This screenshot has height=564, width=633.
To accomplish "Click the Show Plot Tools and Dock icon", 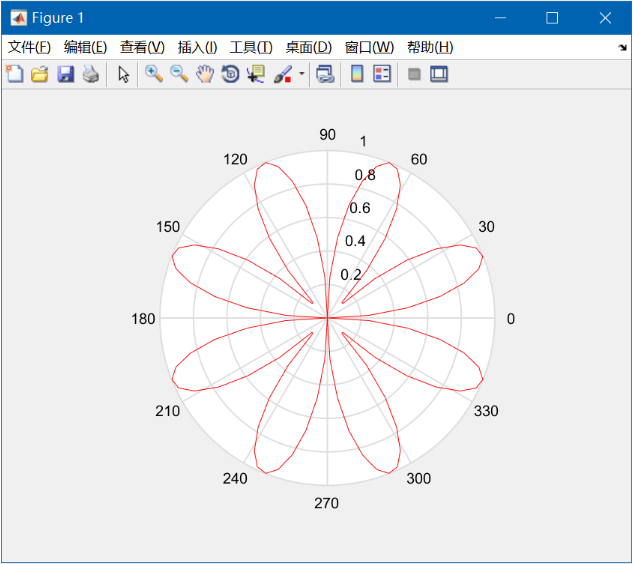I will pos(439,74).
